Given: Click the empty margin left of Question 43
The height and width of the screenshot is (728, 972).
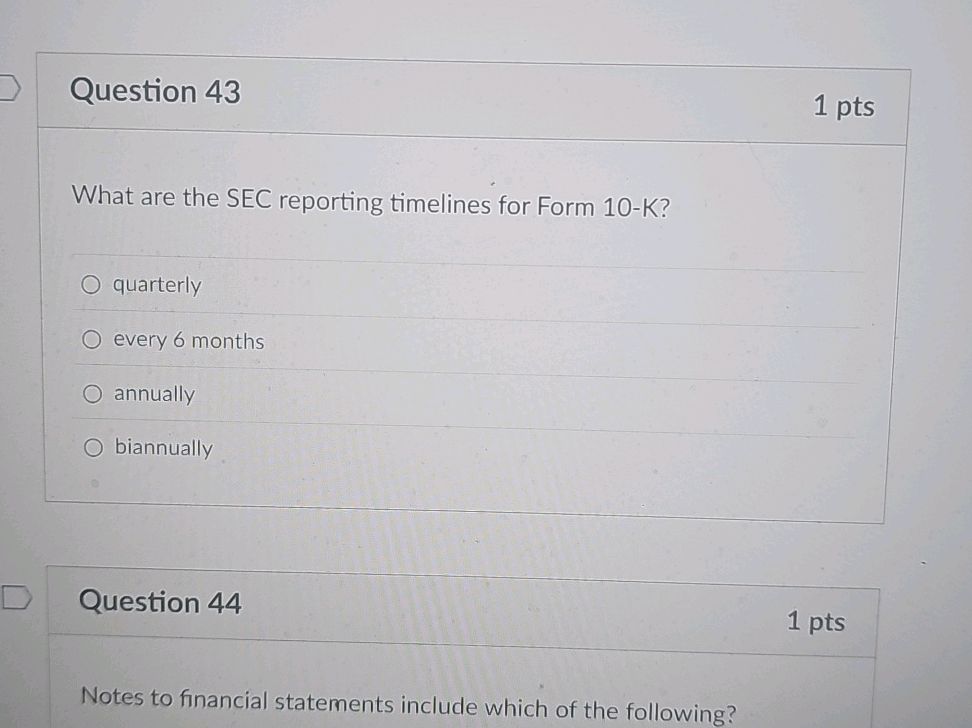Looking at the screenshot, I should pyautogui.click(x=20, y=300).
